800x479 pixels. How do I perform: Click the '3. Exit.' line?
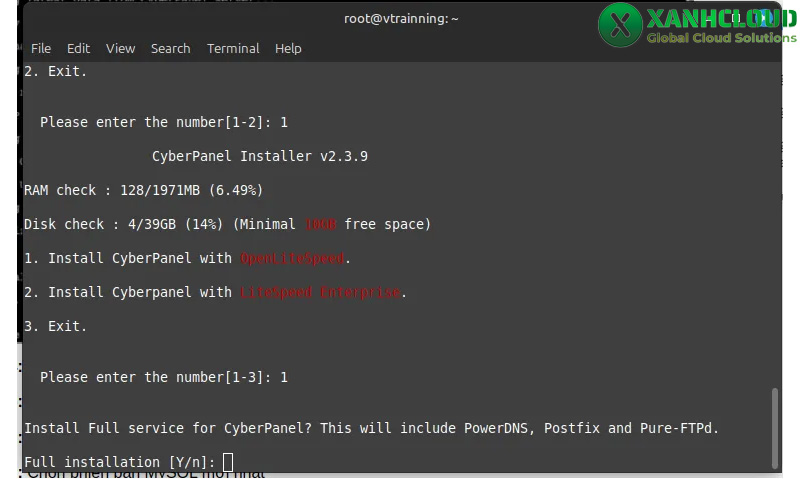point(56,326)
